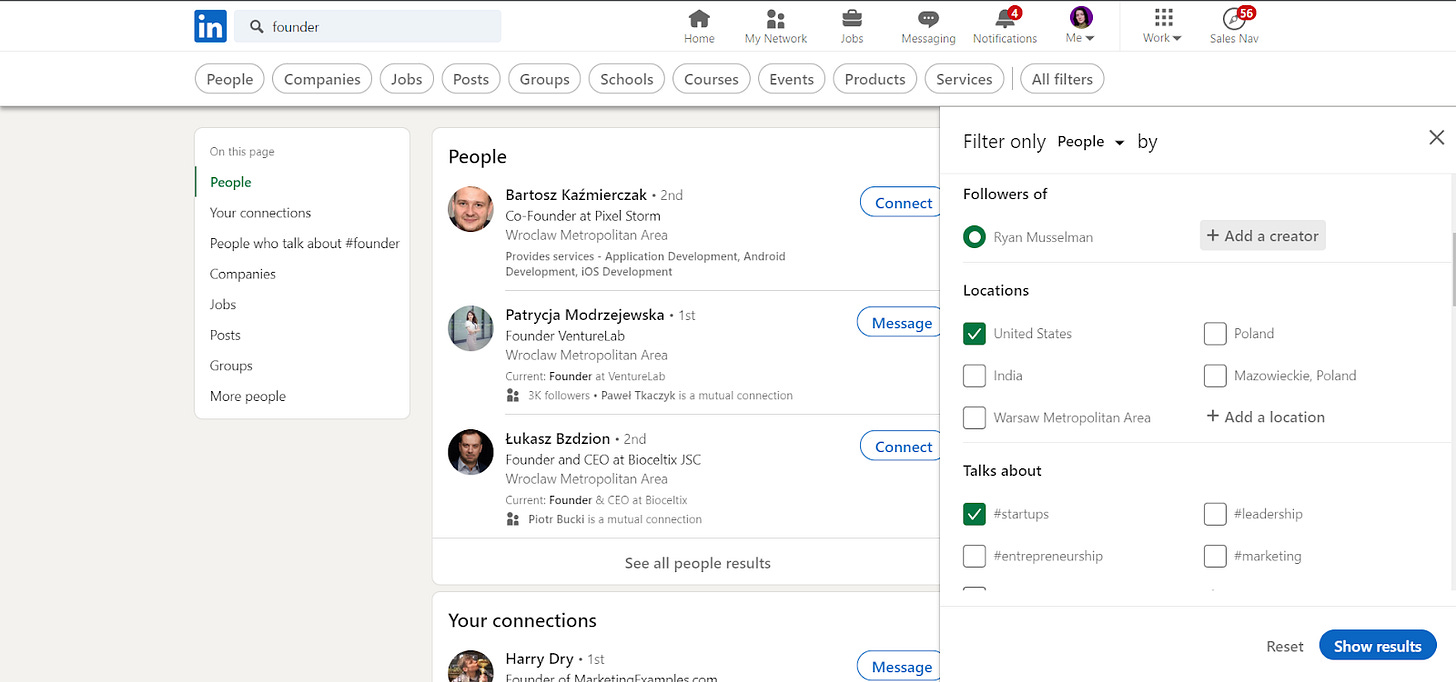The image size is (1456, 682).
Task: Close the filter panel with X
Action: (x=1436, y=138)
